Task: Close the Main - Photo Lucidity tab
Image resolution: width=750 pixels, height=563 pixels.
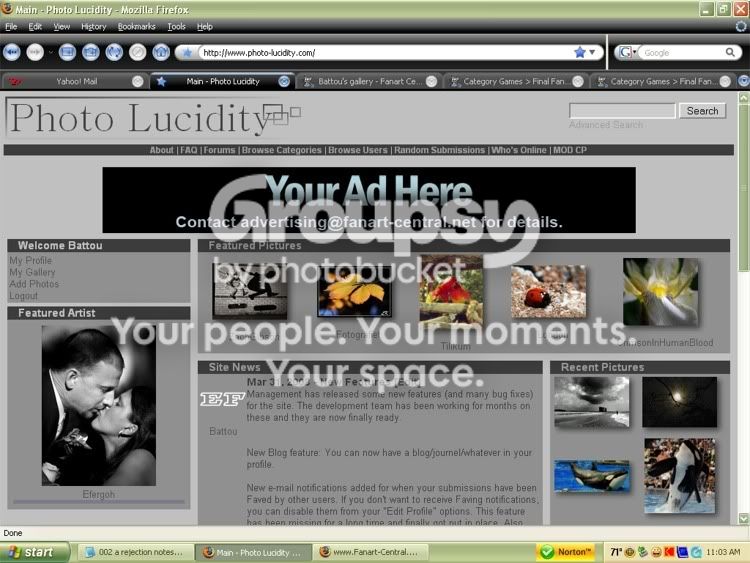Action: click(284, 81)
